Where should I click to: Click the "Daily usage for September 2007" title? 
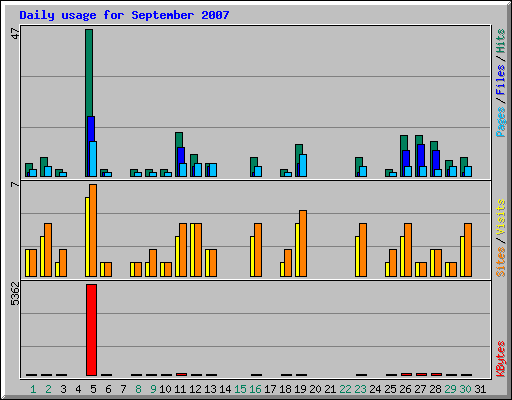click(124, 15)
